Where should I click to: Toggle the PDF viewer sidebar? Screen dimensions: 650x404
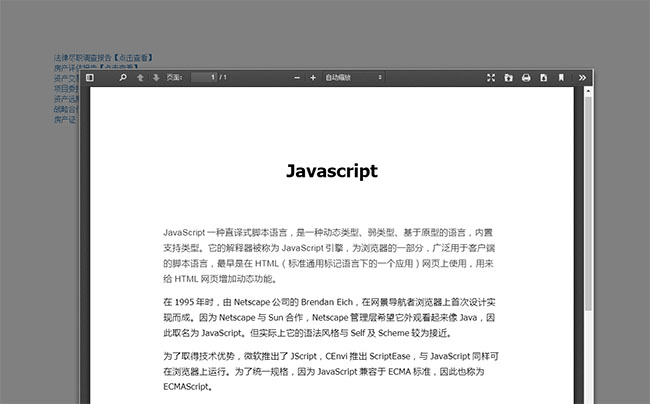[90, 77]
